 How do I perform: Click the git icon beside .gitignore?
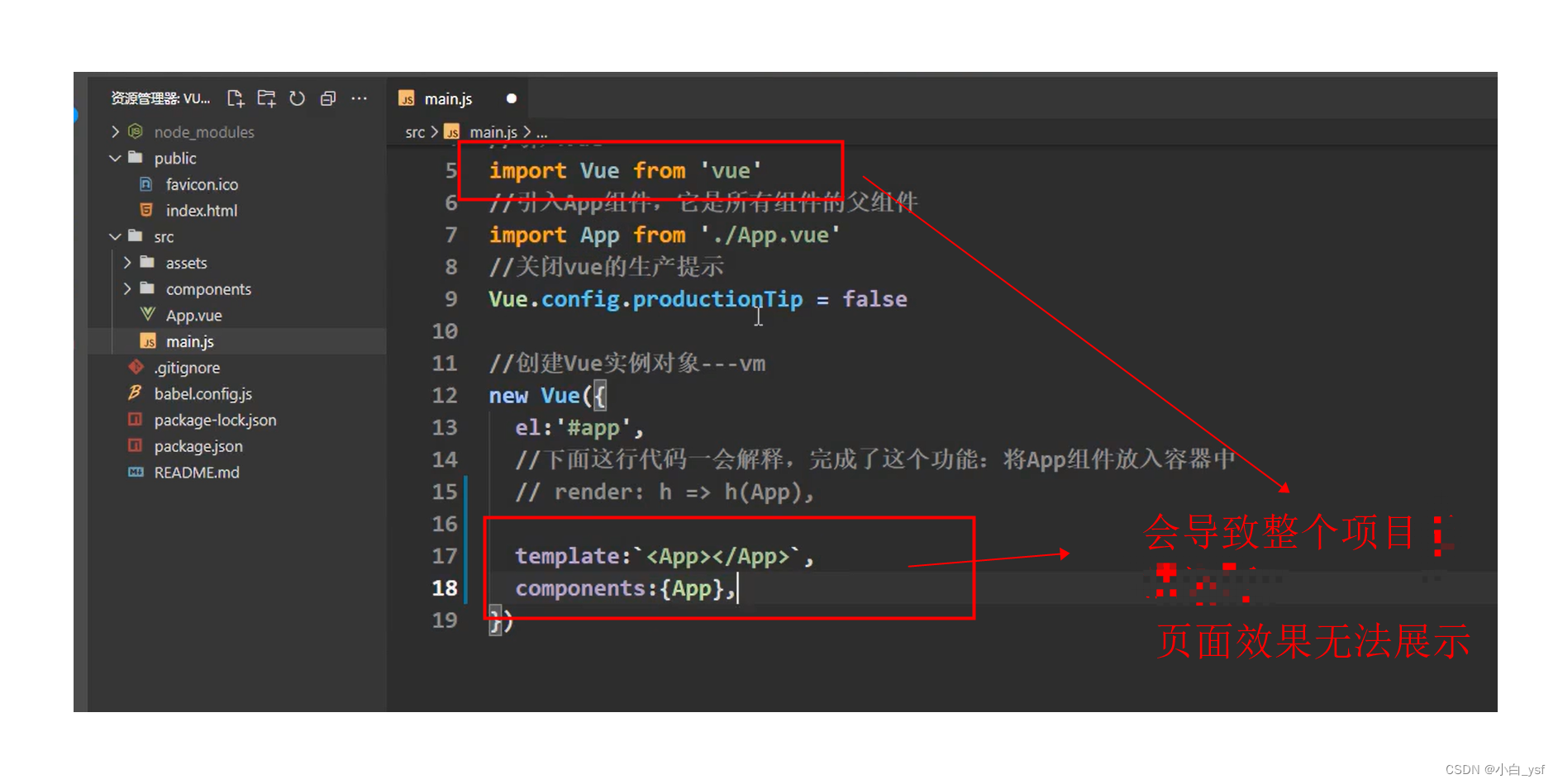(136, 367)
